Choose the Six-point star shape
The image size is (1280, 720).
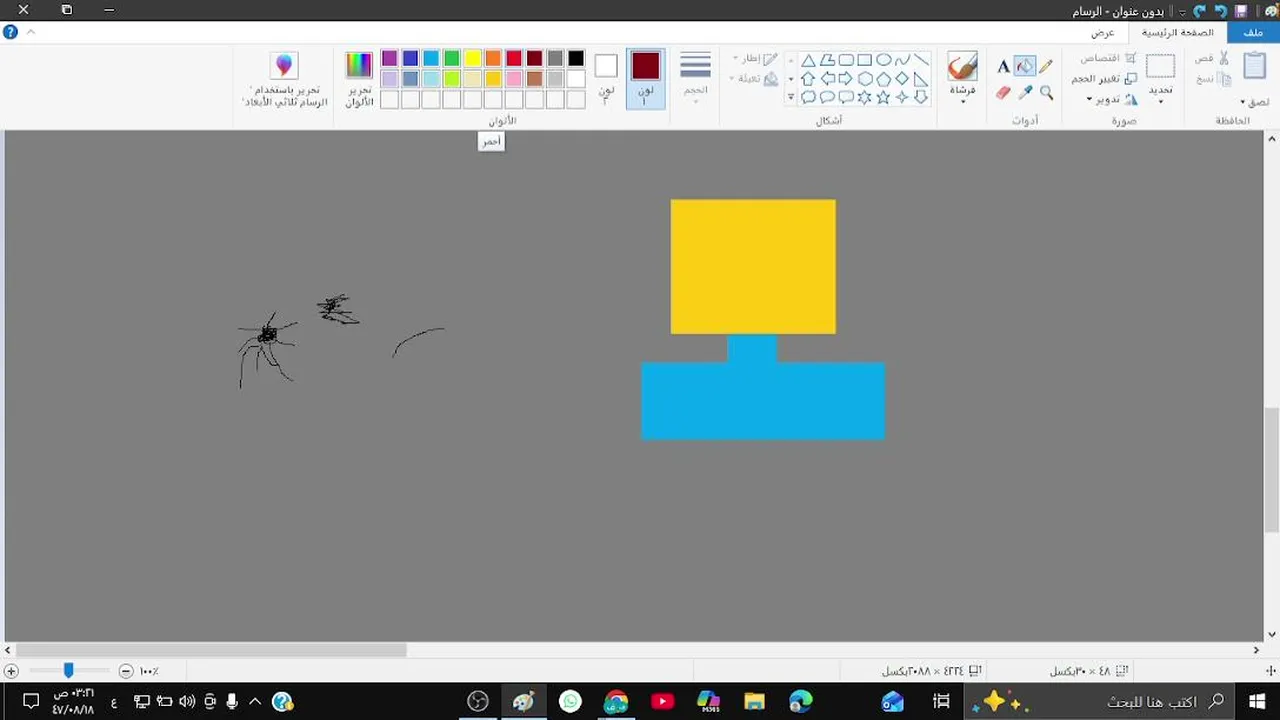[865, 97]
